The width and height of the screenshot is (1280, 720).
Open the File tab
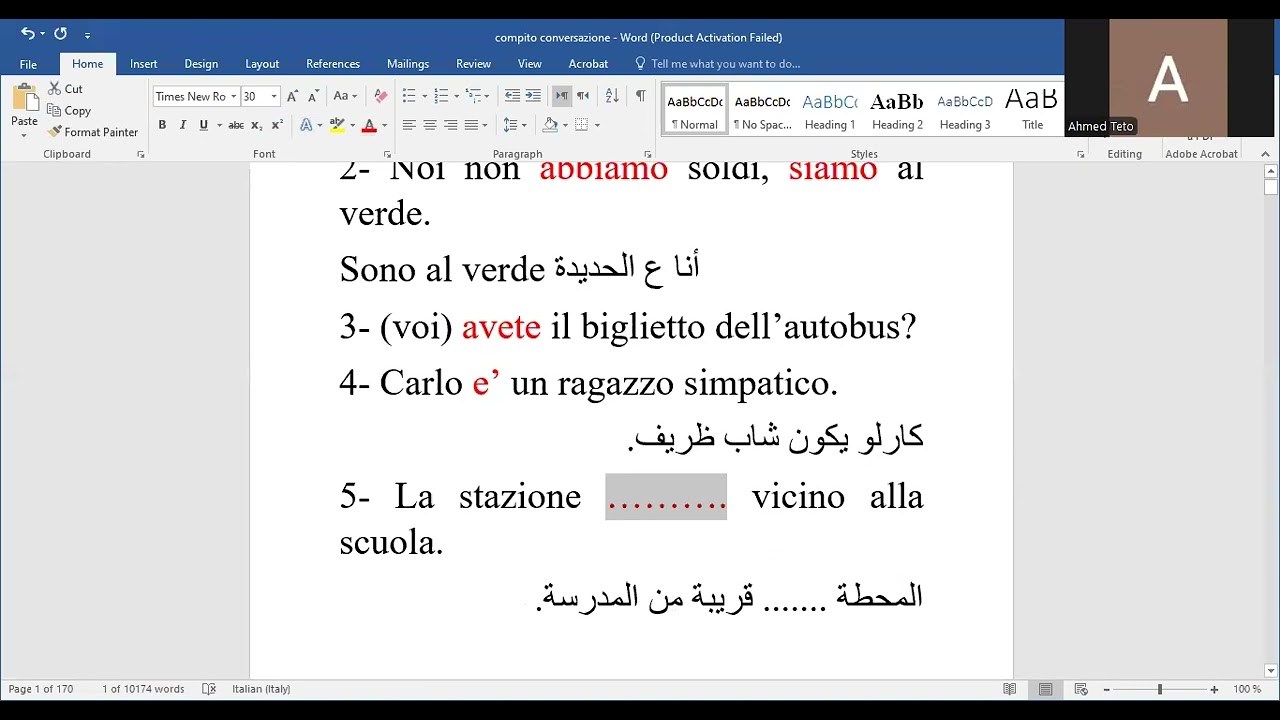tap(28, 64)
